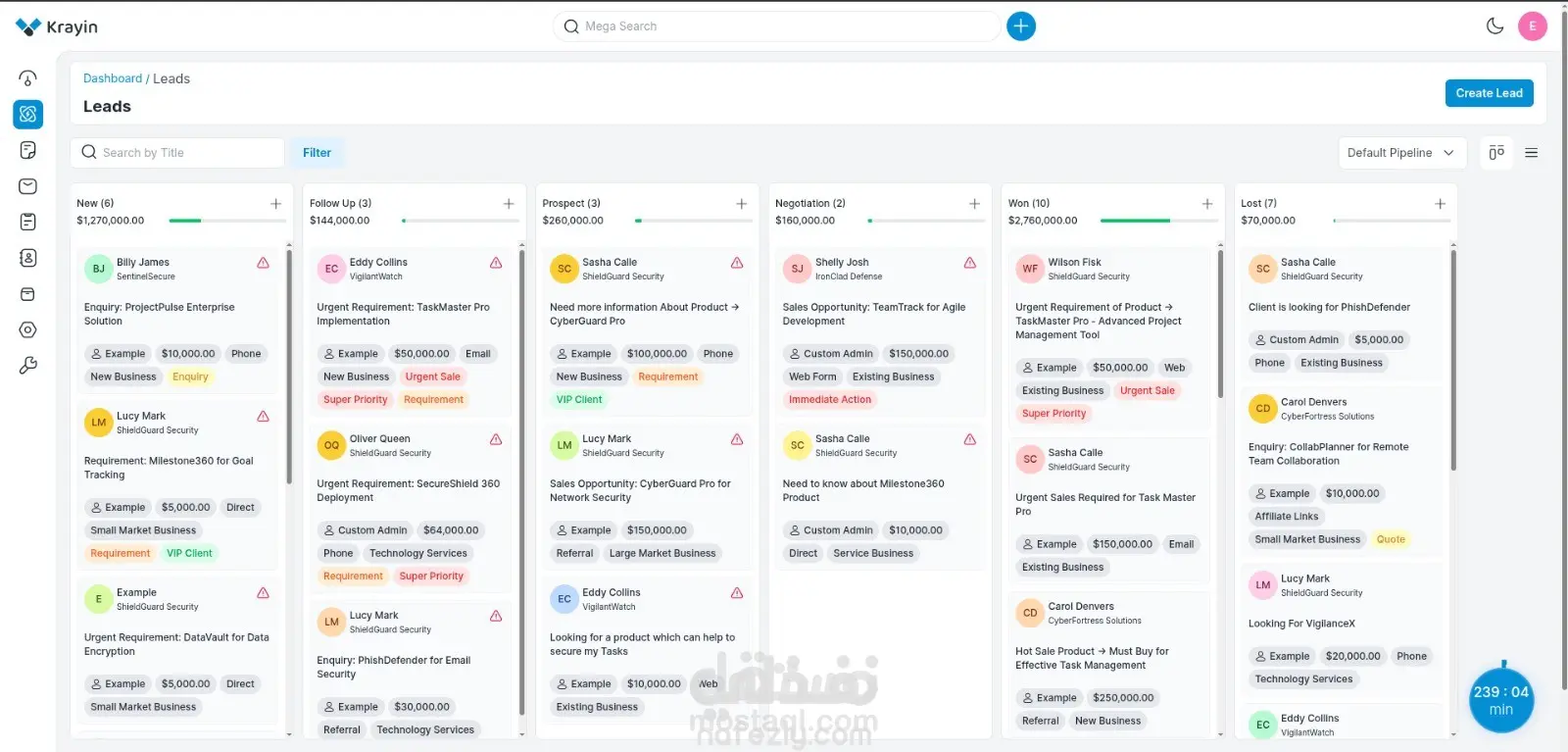Click the "Large Market Business" chip
This screenshot has width=1568, height=752.
[x=662, y=554]
